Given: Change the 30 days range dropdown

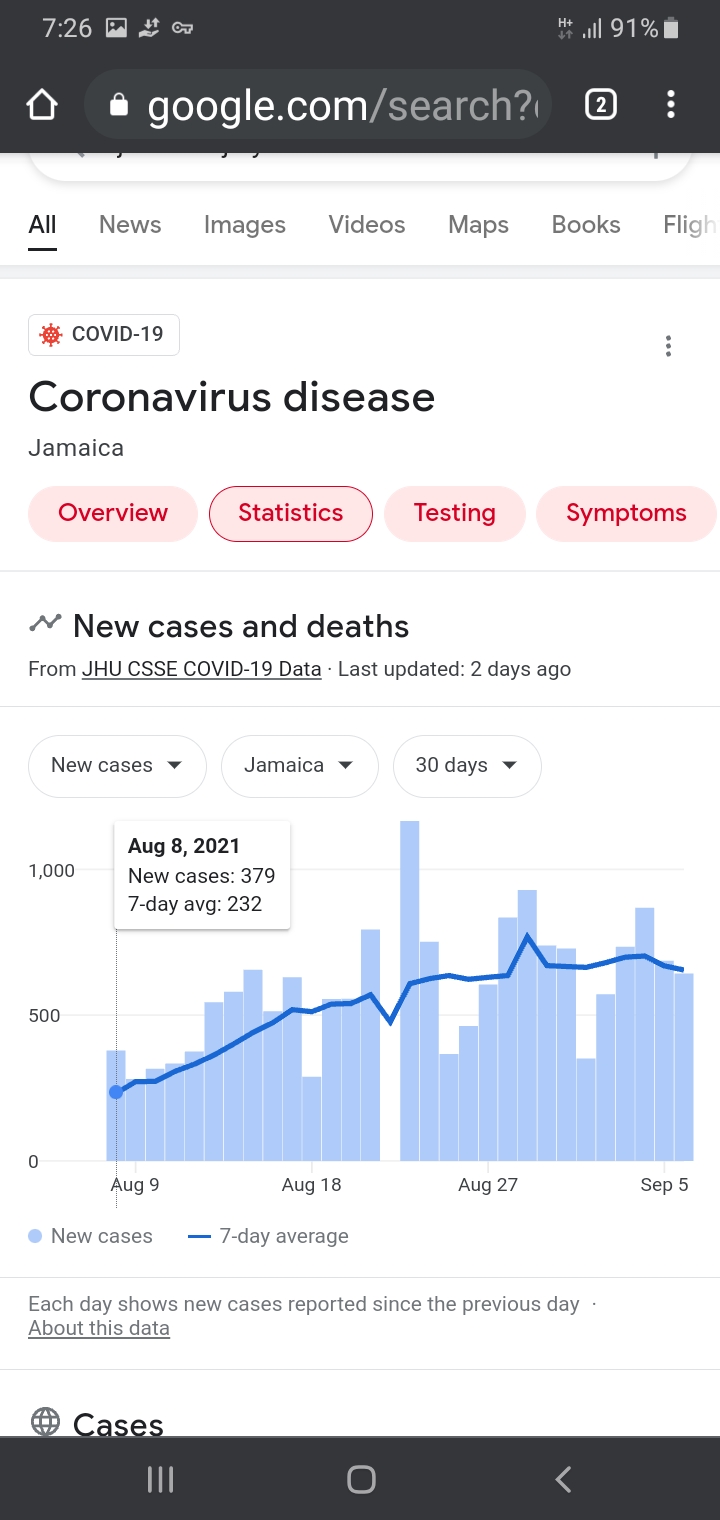Looking at the screenshot, I should click(467, 766).
